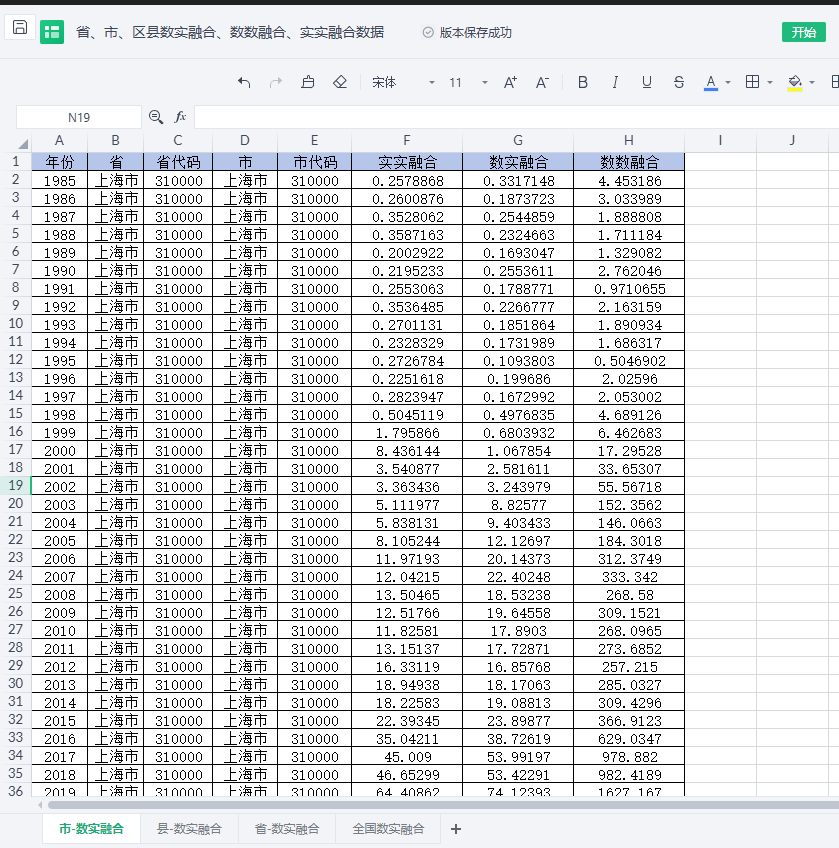
Task: Click into the formula bar
Action: (516, 117)
